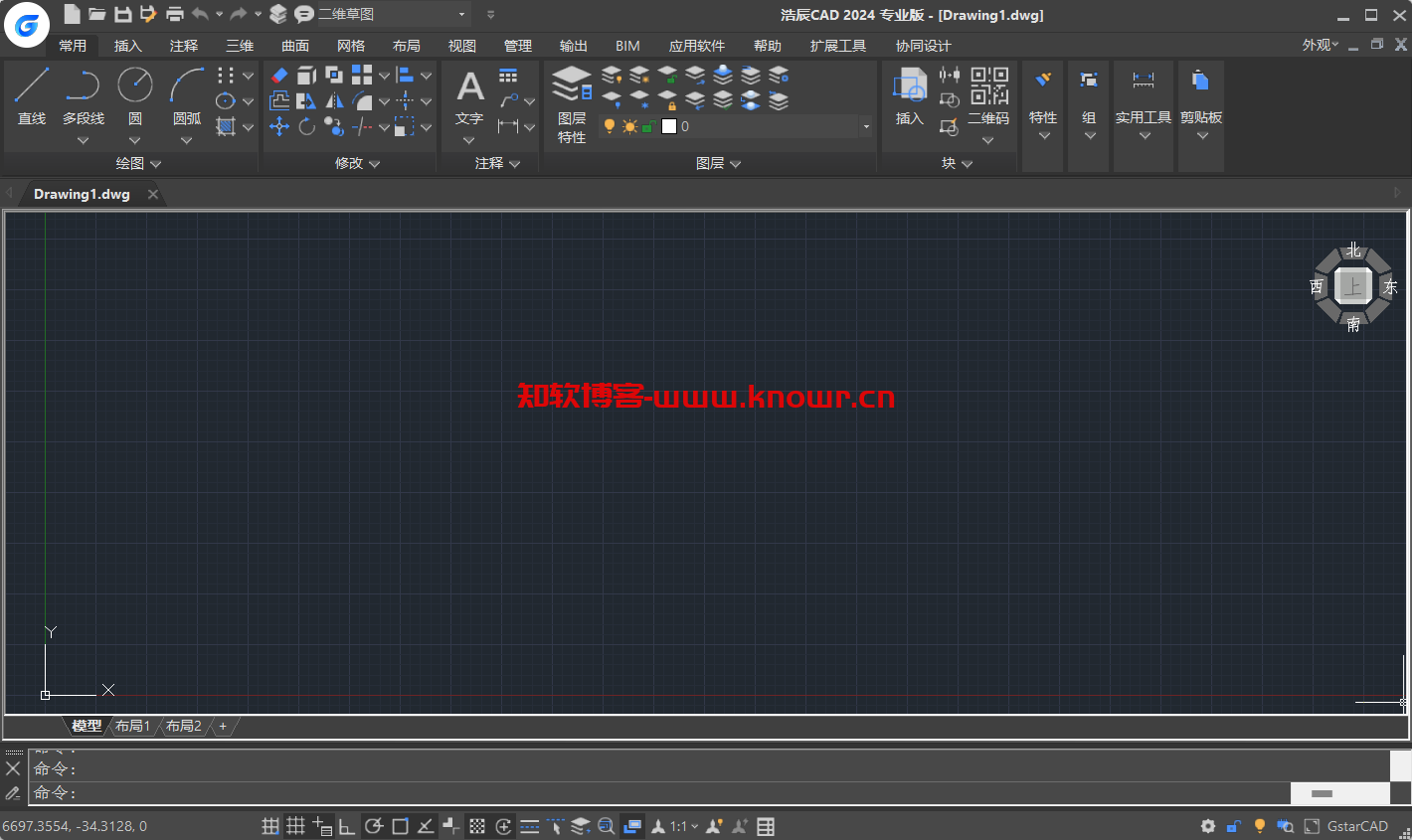
Task: Click the layer 0 white color swatch
Action: click(669, 126)
